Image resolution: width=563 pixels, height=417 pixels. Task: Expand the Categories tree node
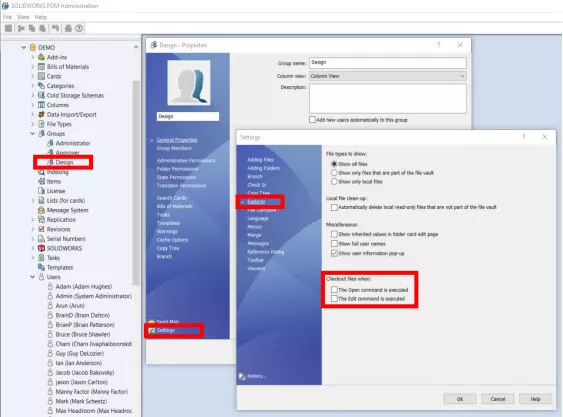coord(32,85)
